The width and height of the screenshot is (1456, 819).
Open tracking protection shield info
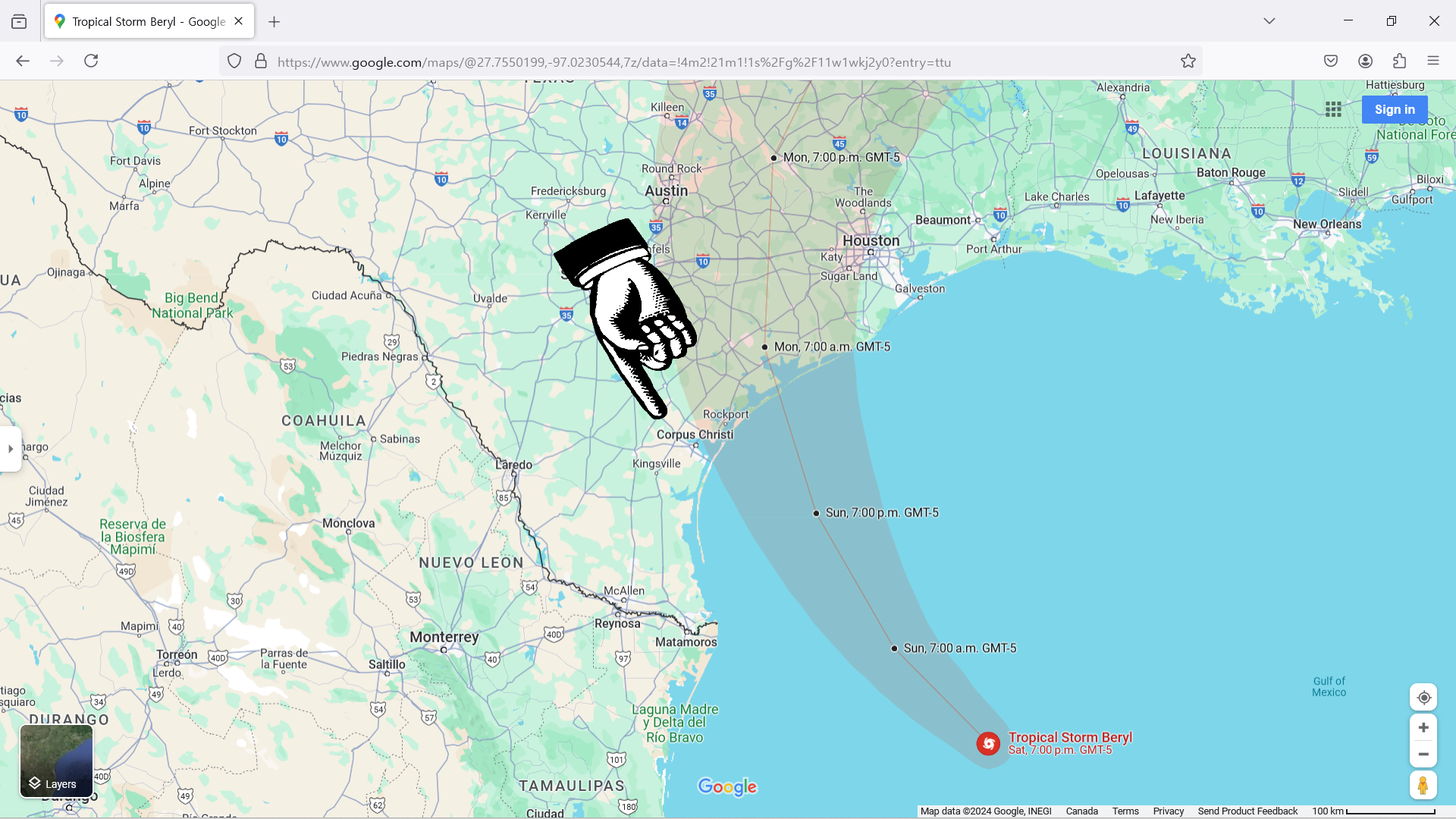234,61
